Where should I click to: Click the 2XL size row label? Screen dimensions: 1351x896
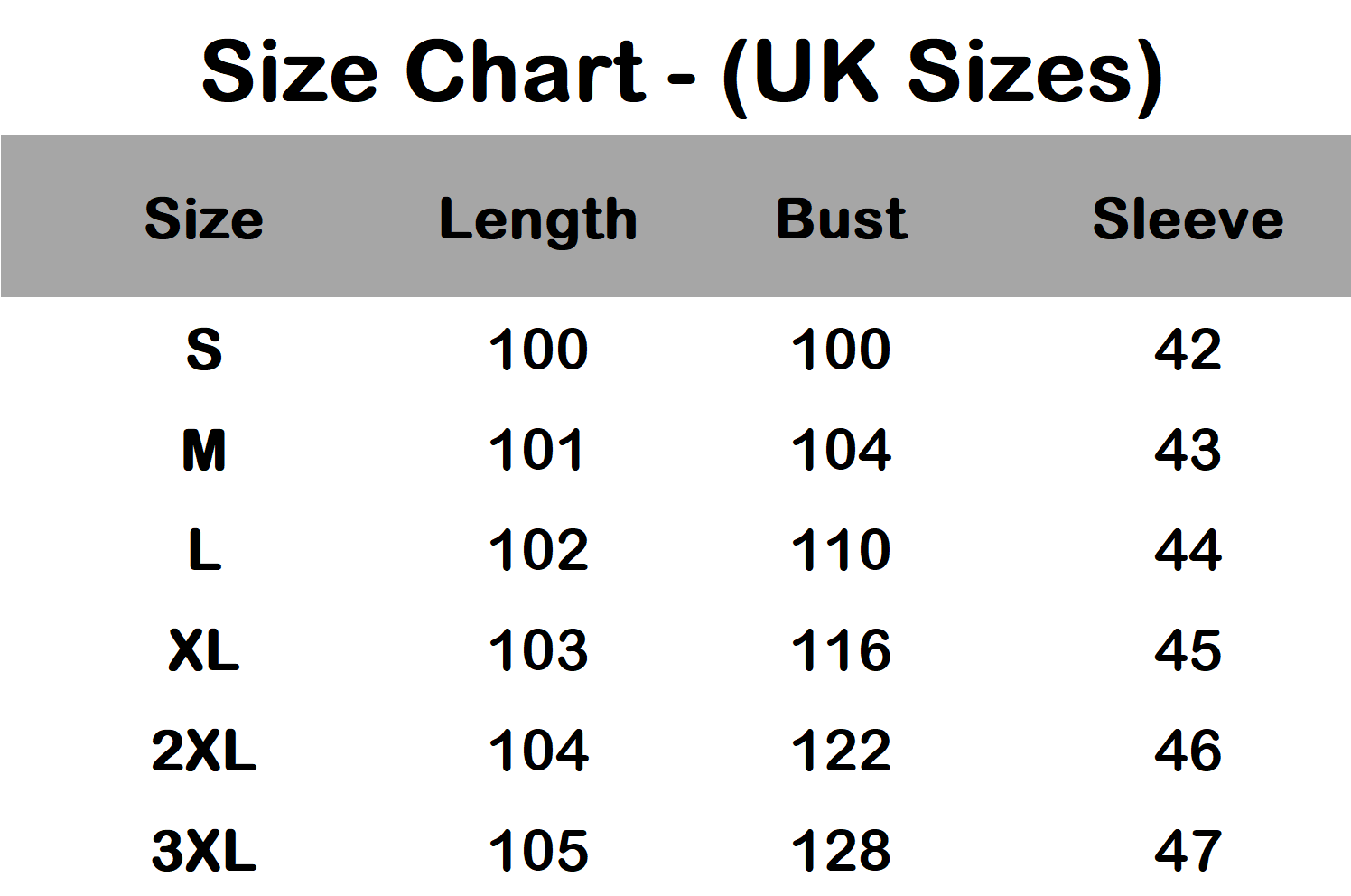tap(204, 751)
